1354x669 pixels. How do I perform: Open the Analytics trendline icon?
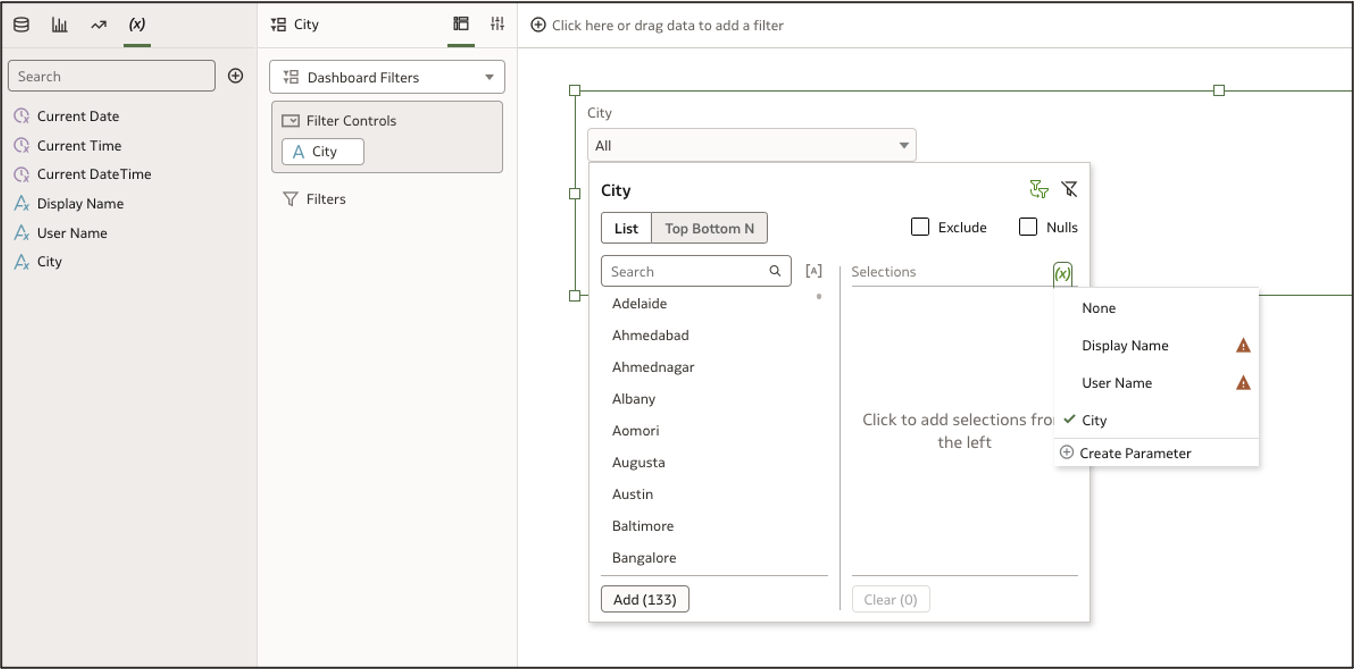98,24
